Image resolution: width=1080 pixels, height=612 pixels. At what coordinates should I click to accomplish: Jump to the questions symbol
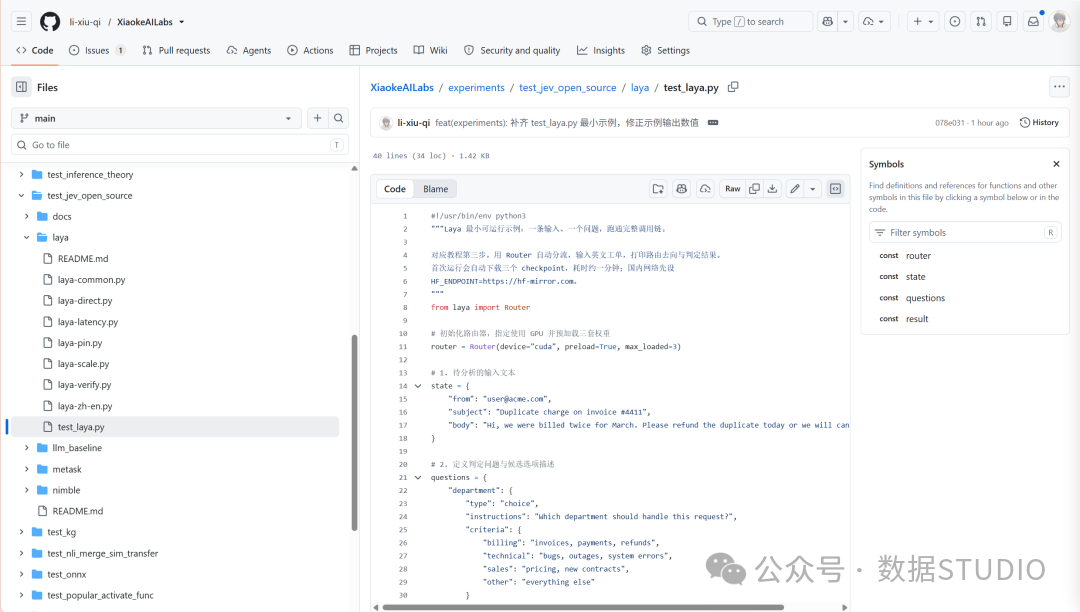[x=925, y=298]
